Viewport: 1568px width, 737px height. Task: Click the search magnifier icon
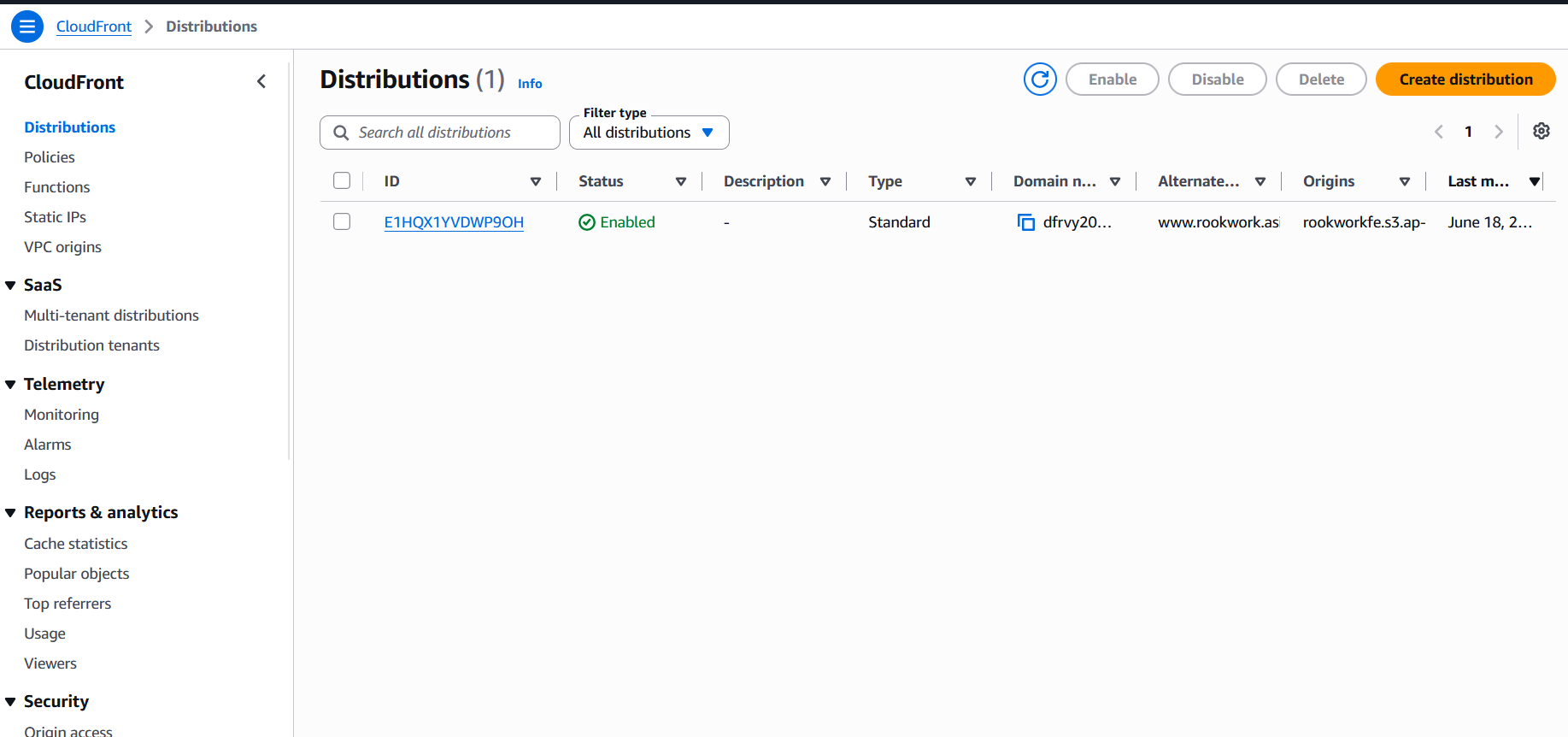[x=341, y=133]
